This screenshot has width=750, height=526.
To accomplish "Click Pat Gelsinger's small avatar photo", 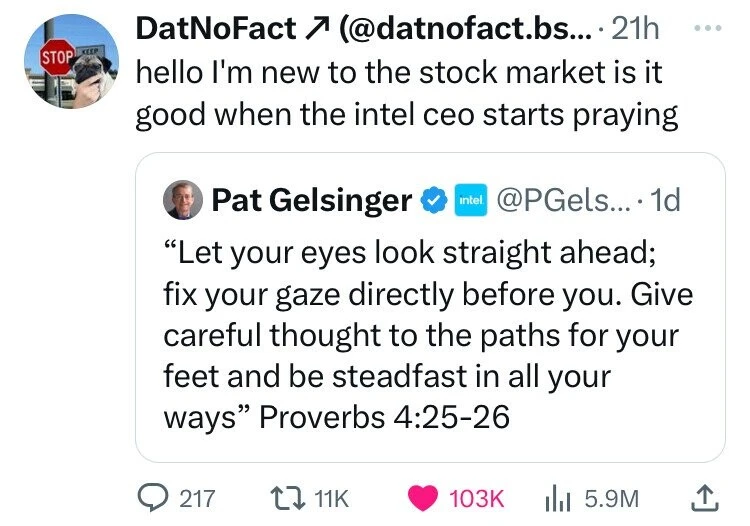I will [x=184, y=201].
